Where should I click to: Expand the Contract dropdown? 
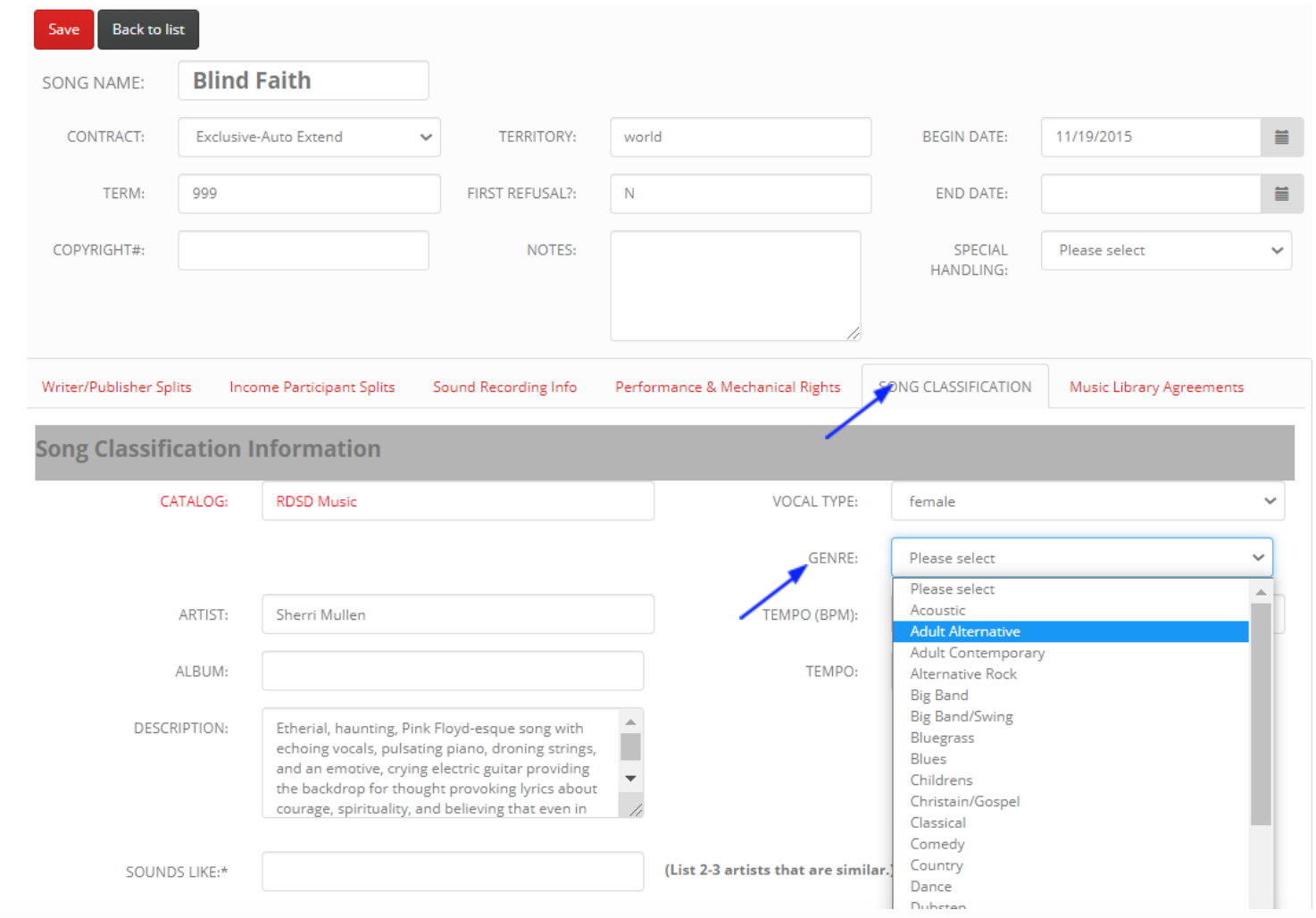309,138
